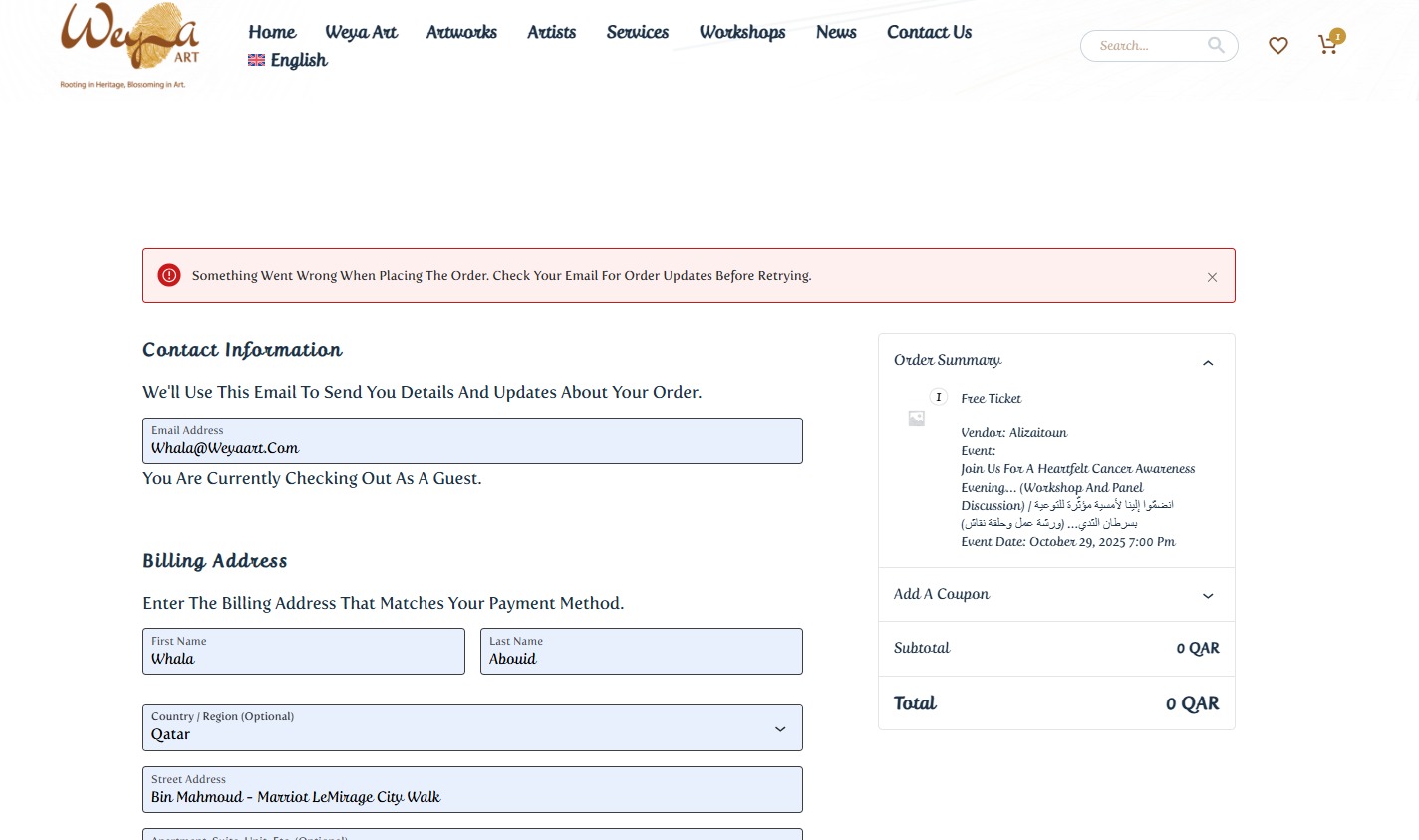Focus the Search text box
The width and height of the screenshot is (1419, 840).
(1146, 46)
